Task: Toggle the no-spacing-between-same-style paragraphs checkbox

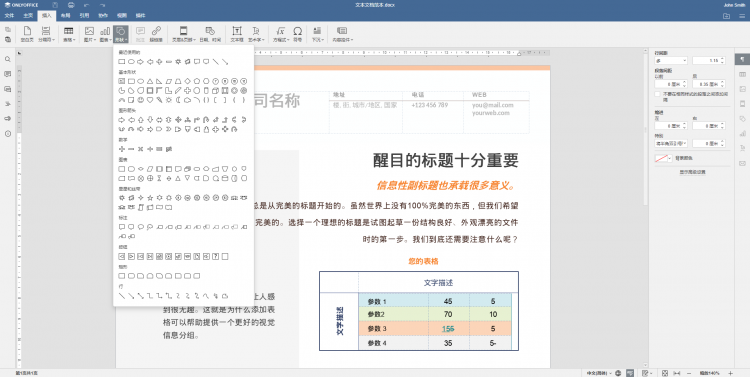Action: pos(658,94)
